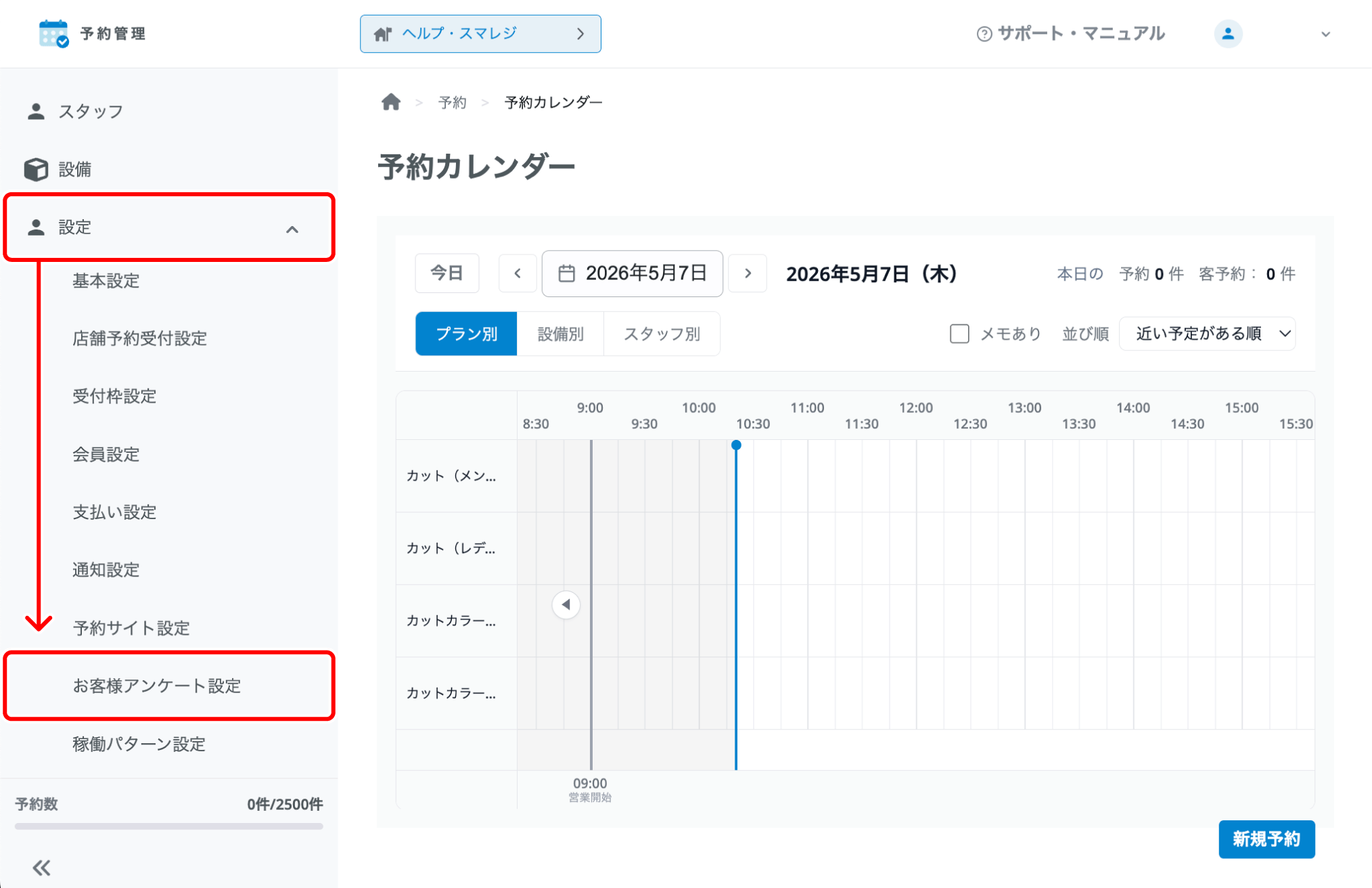Collapse the sidebar with double chevron

41,868
